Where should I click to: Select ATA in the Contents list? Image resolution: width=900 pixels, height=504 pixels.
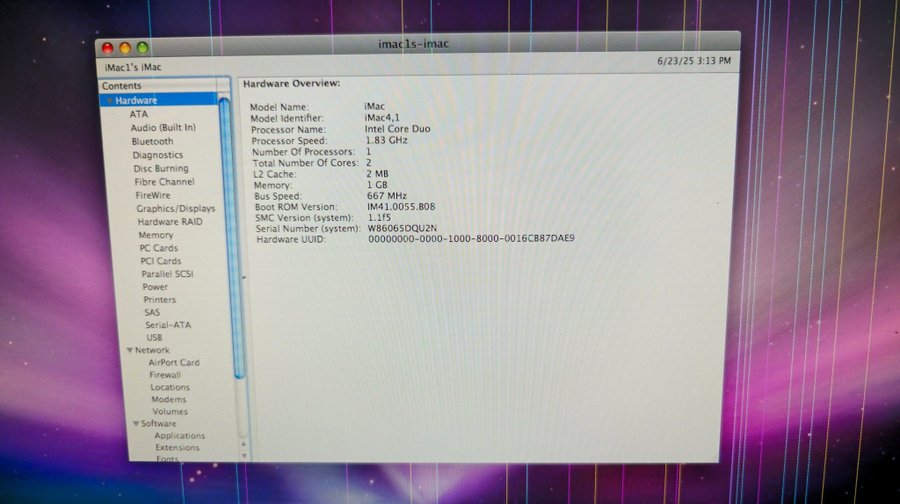[138, 114]
